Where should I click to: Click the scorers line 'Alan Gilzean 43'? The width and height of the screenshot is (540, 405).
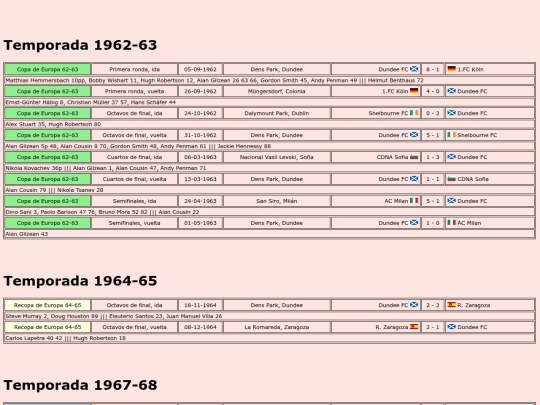(x=269, y=234)
